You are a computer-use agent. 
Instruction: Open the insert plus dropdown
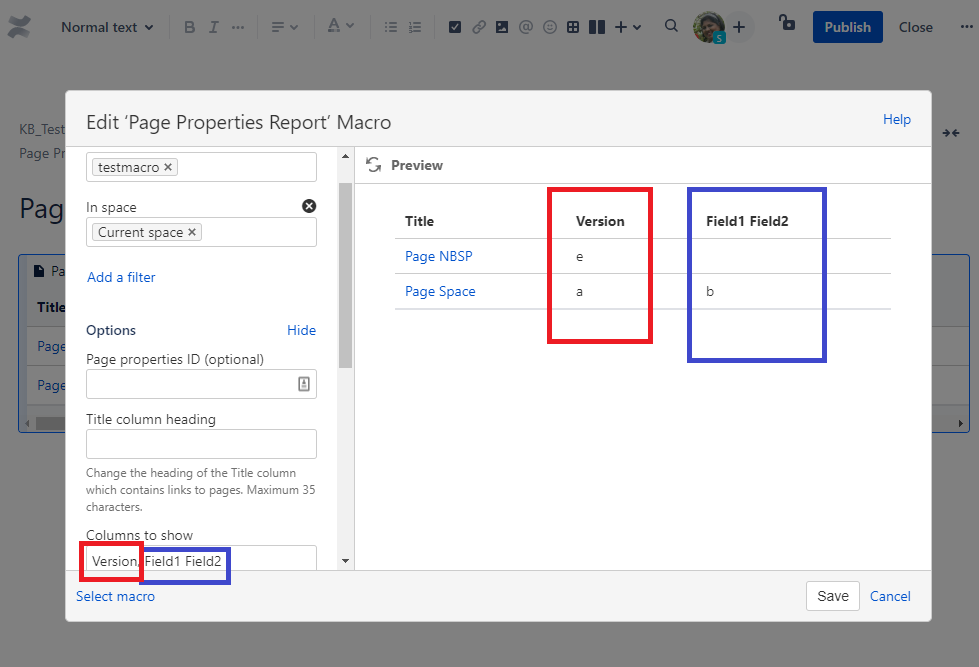pyautogui.click(x=627, y=27)
